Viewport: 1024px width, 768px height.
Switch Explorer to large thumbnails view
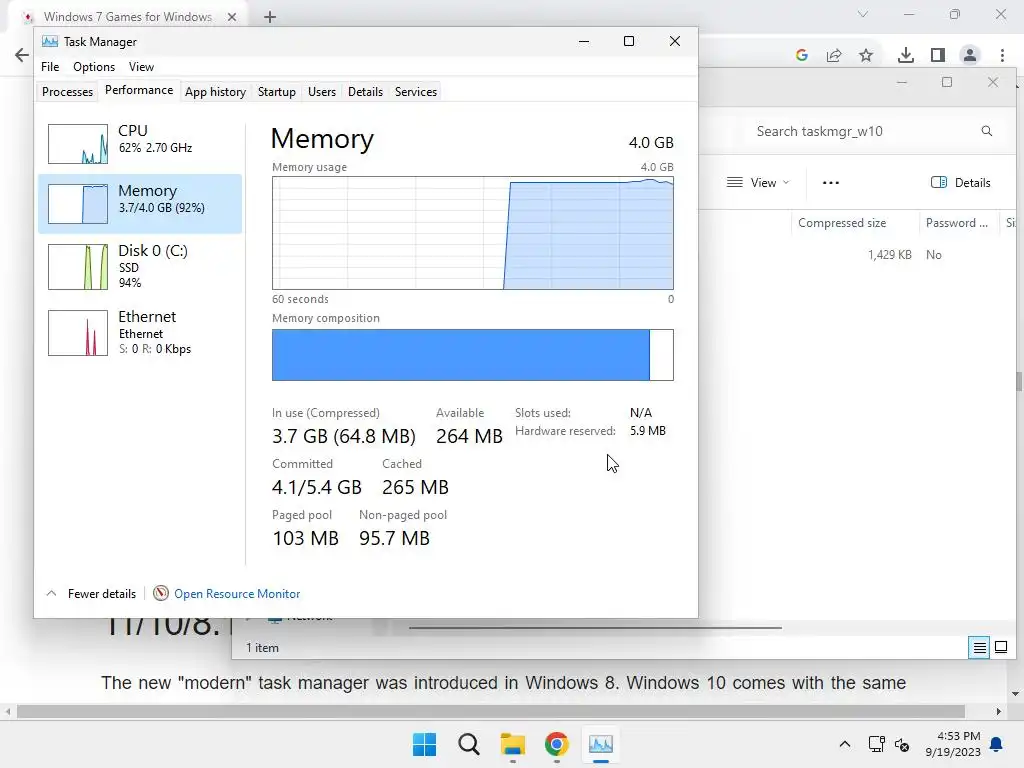(x=1001, y=648)
